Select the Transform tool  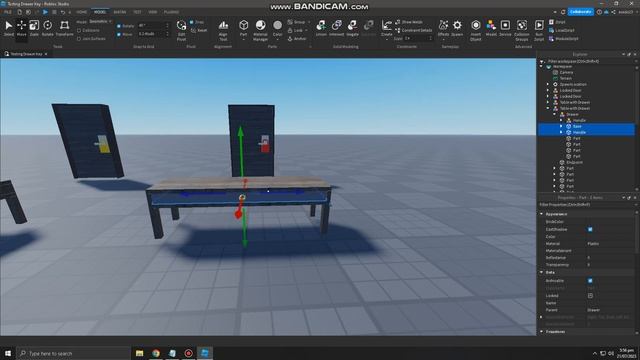click(64, 28)
